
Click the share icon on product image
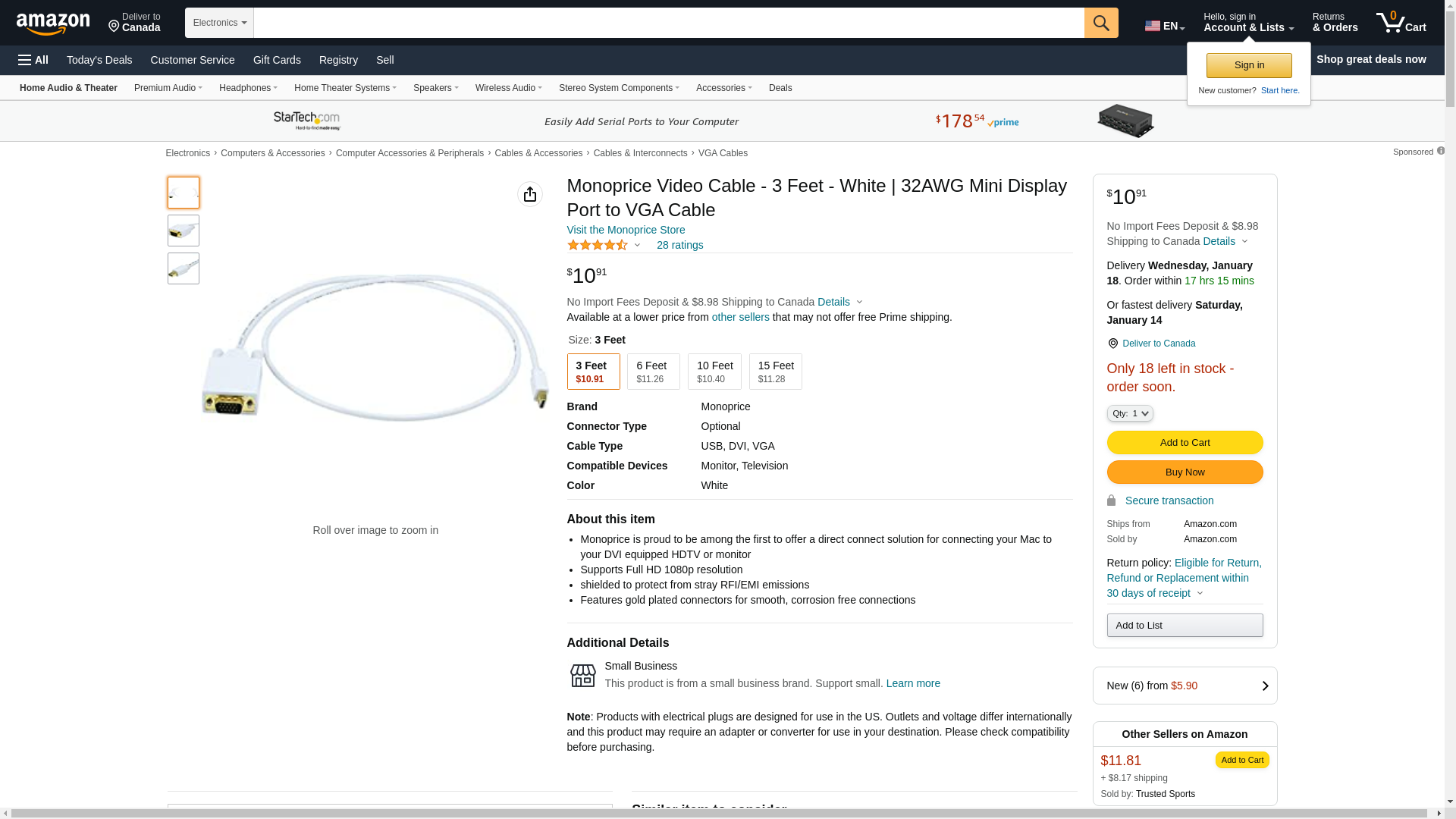click(529, 194)
